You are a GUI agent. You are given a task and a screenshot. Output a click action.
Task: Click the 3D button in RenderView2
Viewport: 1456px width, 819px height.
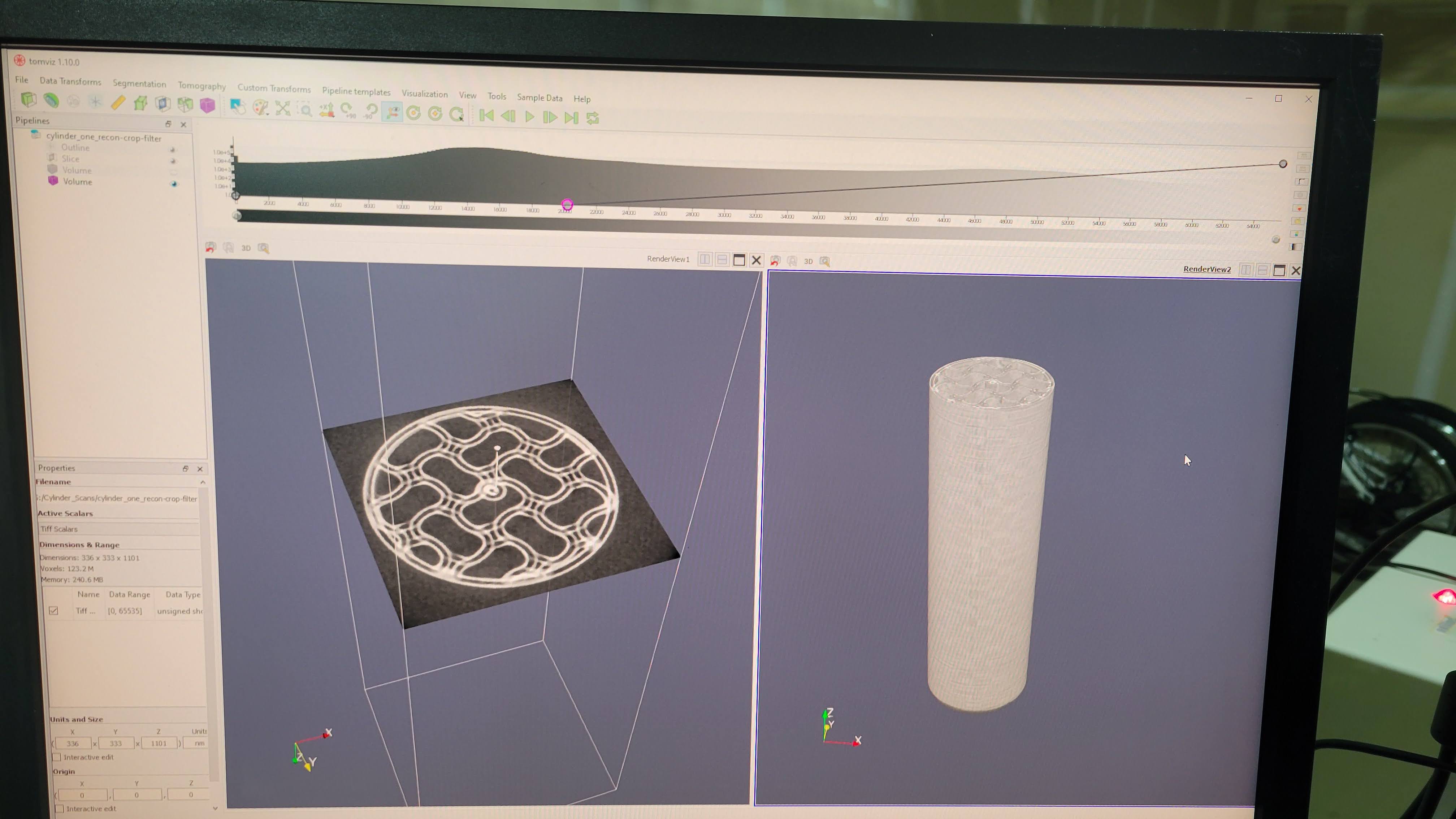(808, 261)
